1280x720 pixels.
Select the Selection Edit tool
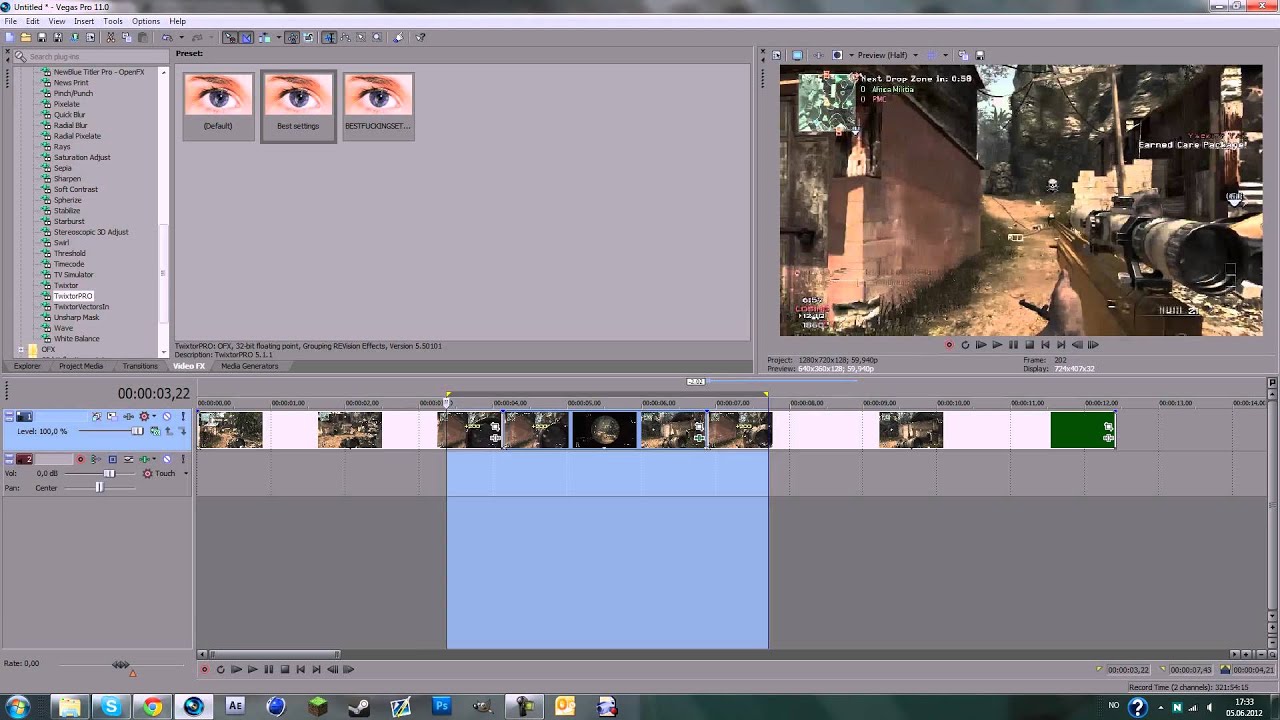pyautogui.click(x=361, y=37)
